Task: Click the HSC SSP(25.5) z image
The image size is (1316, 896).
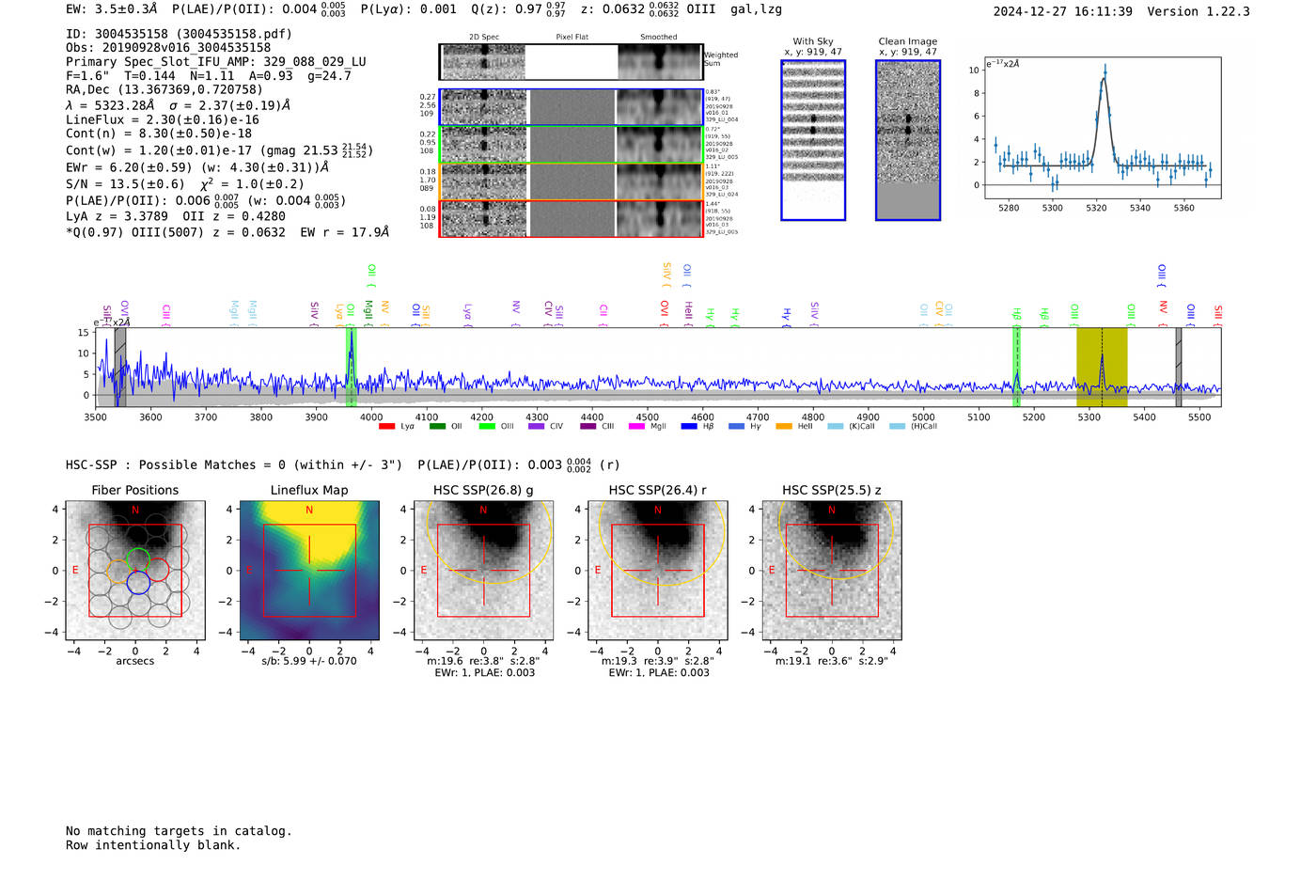Action: pos(832,571)
